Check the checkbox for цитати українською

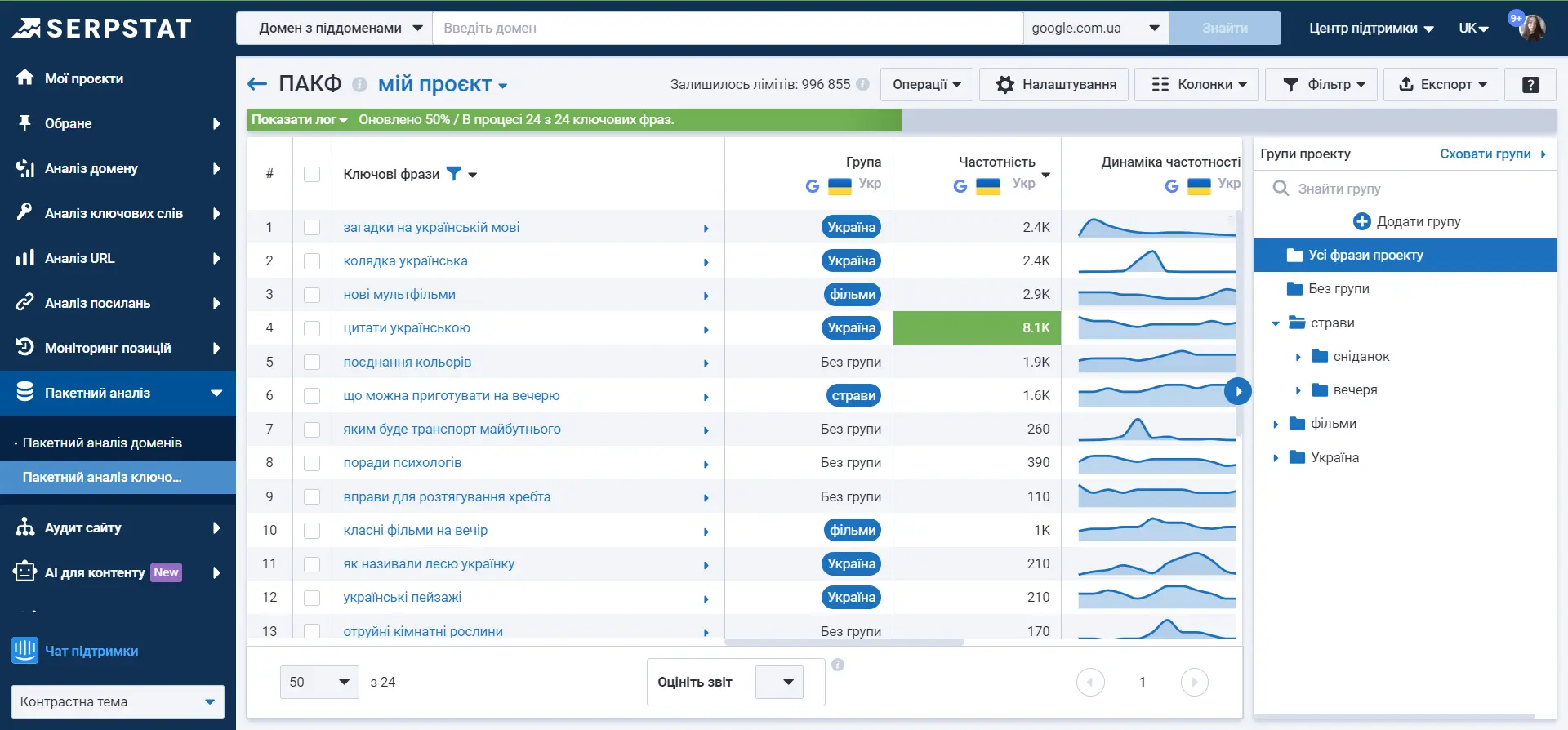coord(312,328)
